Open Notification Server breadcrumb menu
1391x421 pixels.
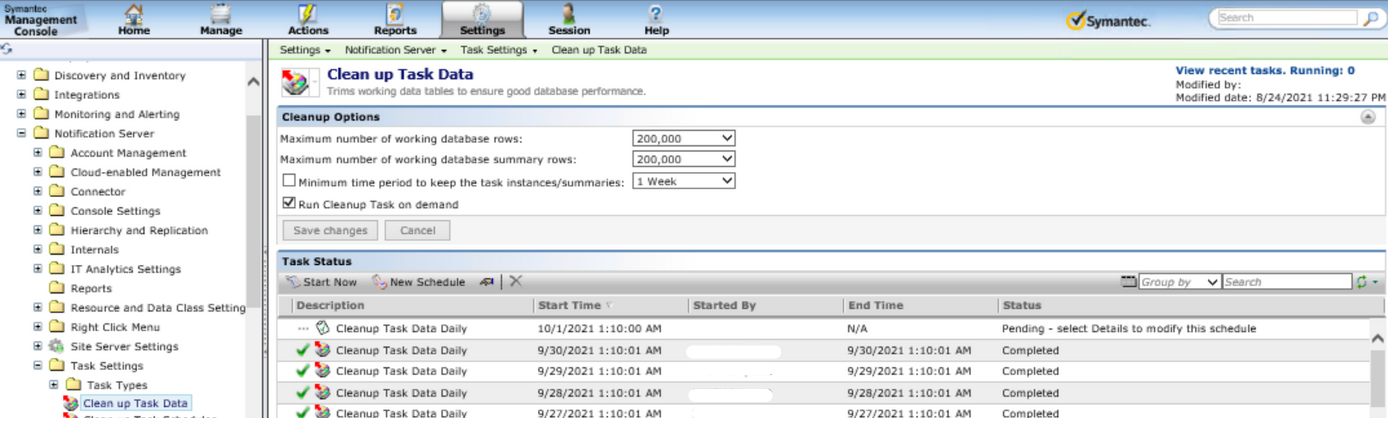pyautogui.click(x=396, y=50)
